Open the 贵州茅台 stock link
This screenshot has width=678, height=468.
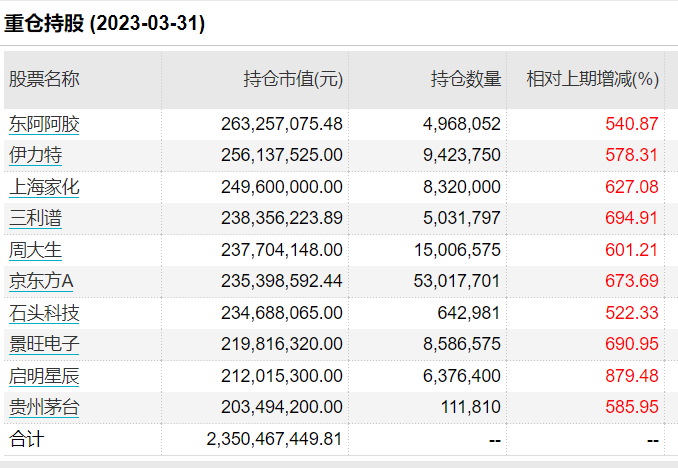pyautogui.click(x=44, y=407)
